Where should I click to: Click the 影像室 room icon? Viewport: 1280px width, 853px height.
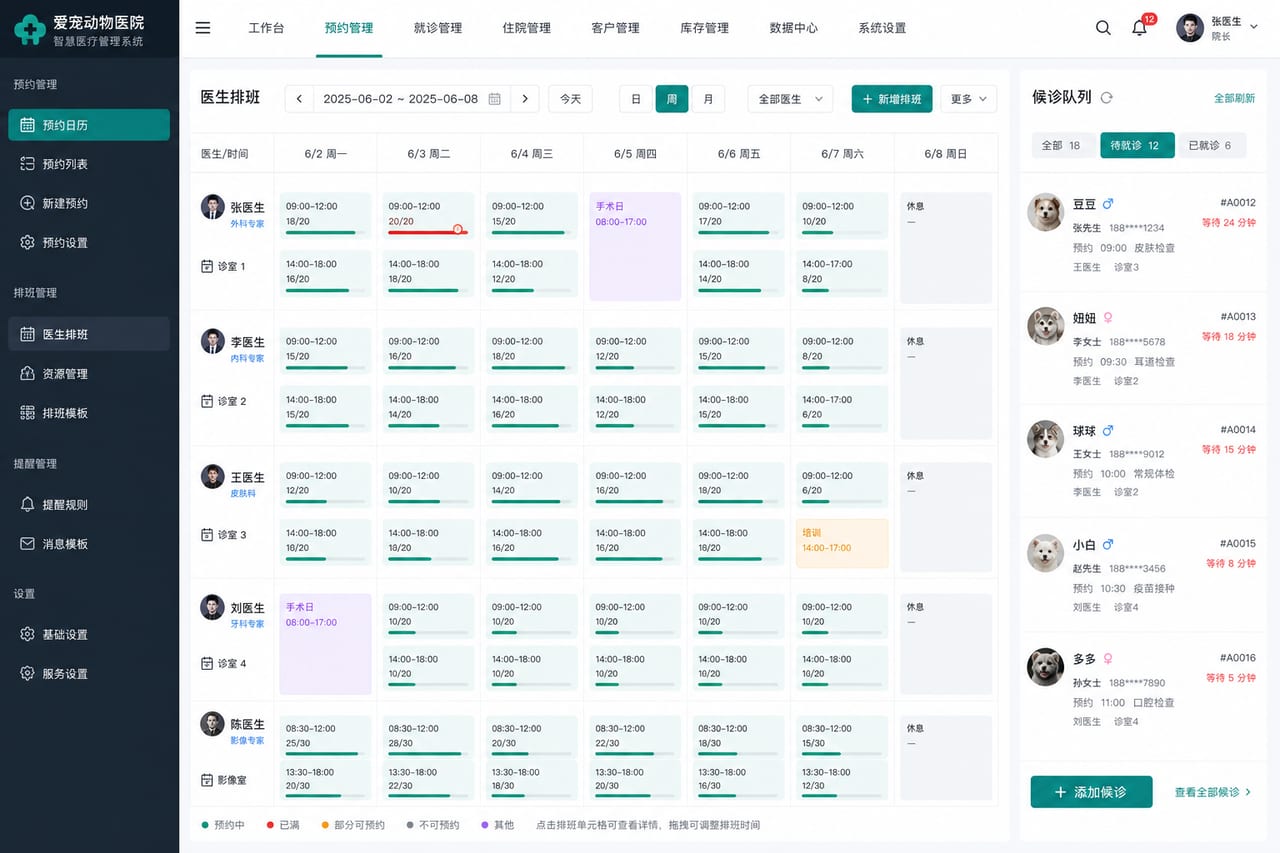coord(207,779)
